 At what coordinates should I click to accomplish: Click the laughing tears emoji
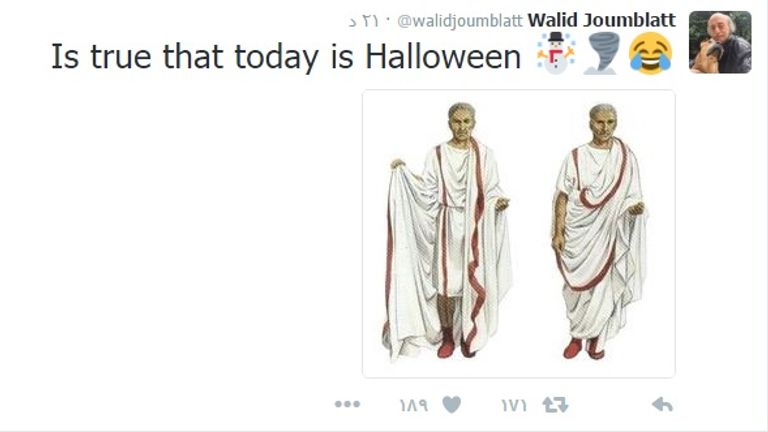point(650,53)
